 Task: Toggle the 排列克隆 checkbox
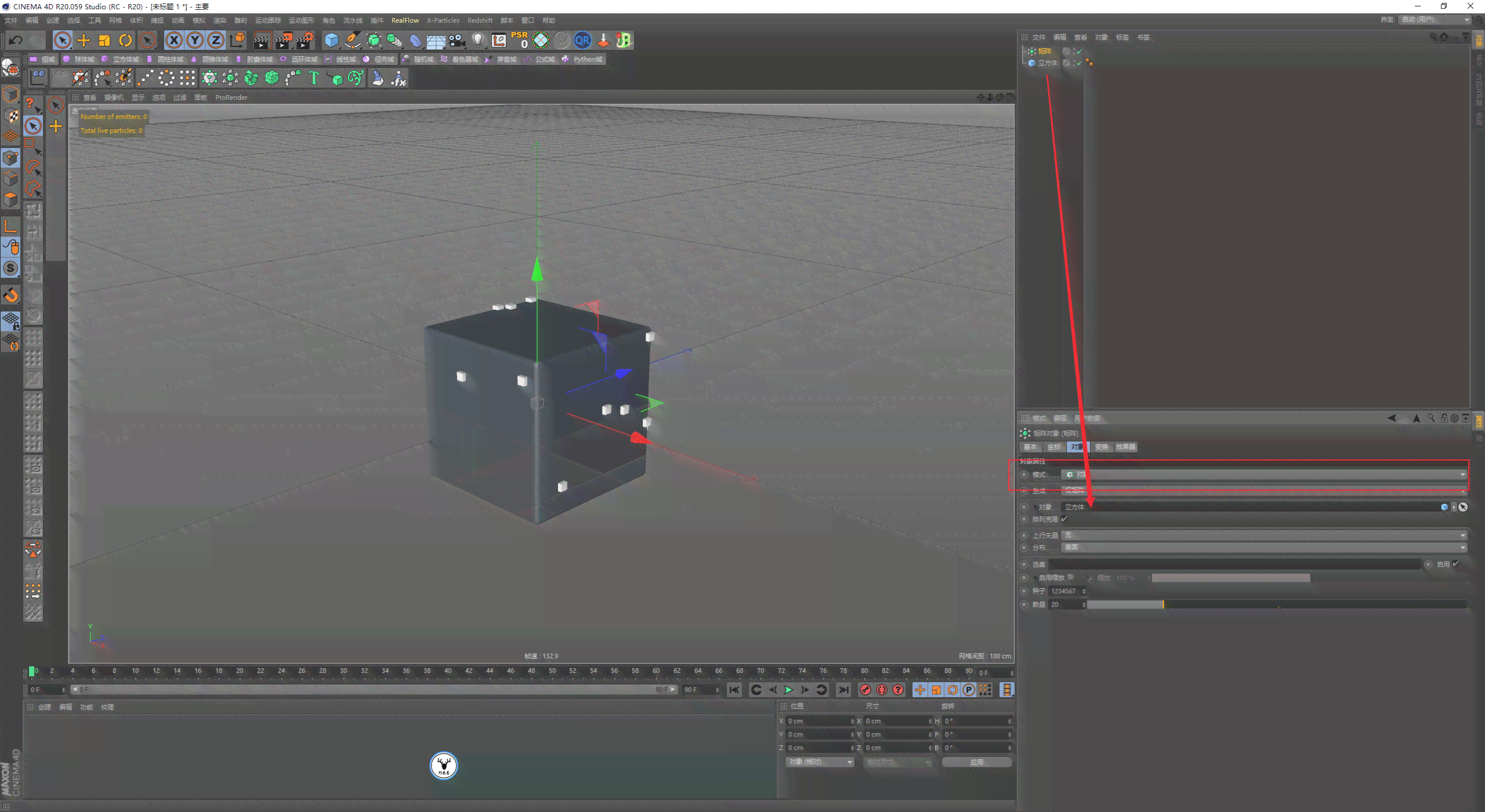coord(1064,519)
